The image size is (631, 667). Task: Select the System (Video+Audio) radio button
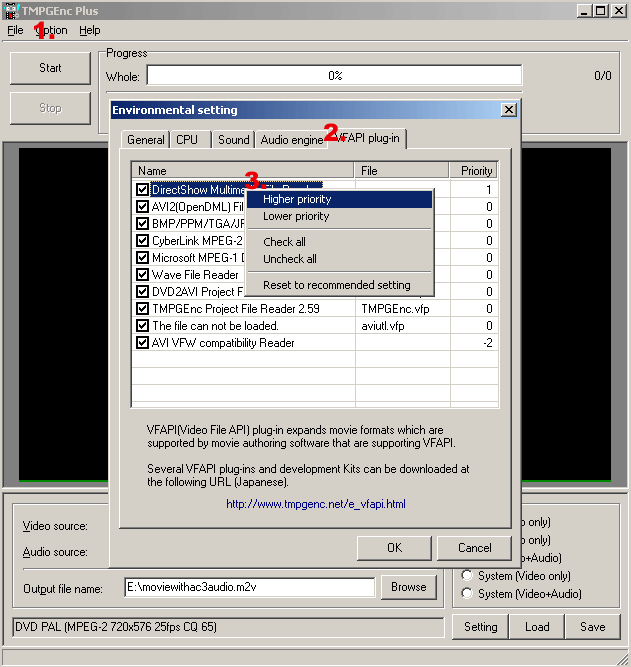tap(467, 594)
